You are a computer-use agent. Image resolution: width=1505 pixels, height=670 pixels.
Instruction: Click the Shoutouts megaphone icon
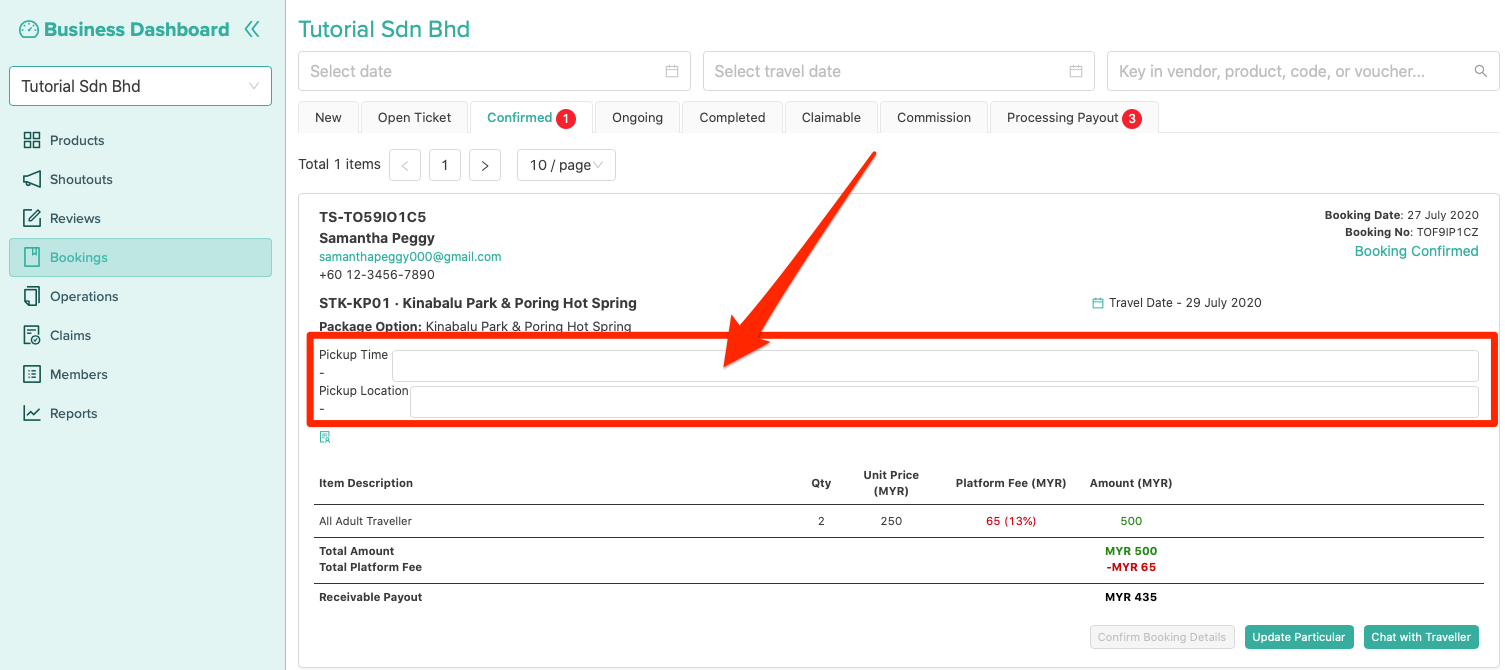32,179
